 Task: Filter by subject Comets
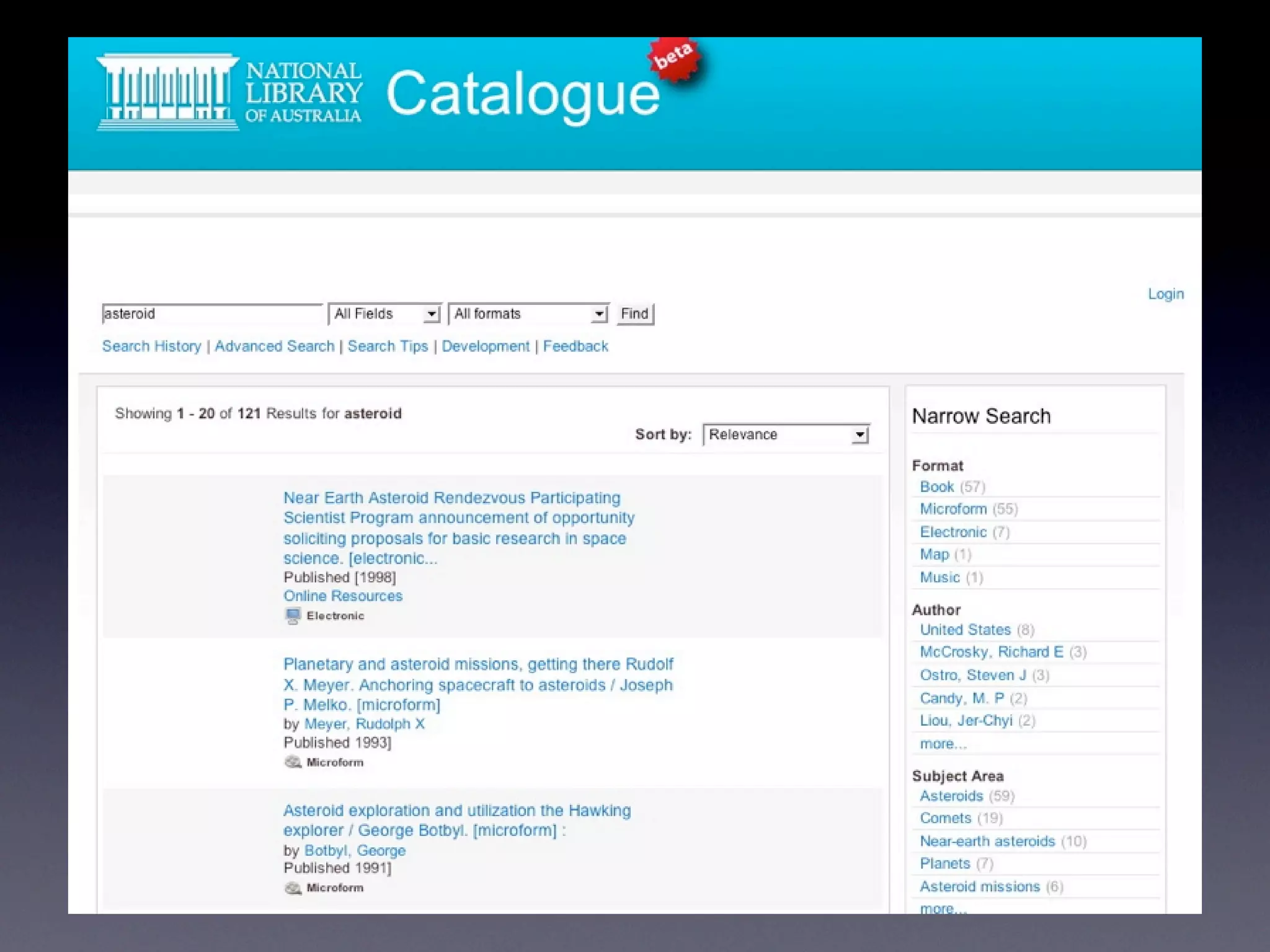click(x=946, y=818)
